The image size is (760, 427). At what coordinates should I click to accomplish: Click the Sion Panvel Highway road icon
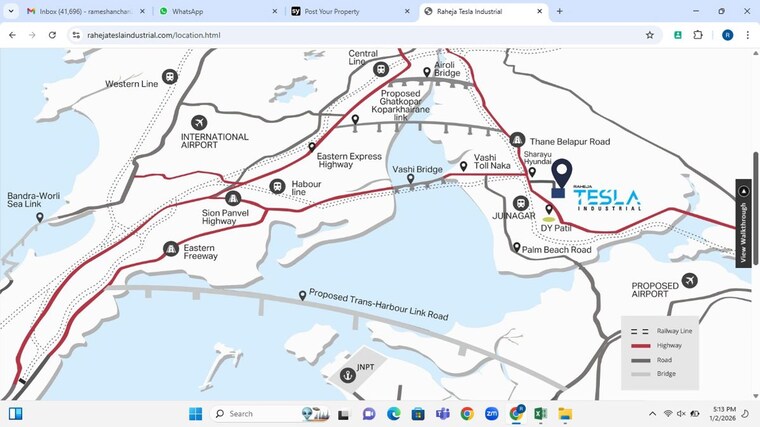(x=233, y=198)
